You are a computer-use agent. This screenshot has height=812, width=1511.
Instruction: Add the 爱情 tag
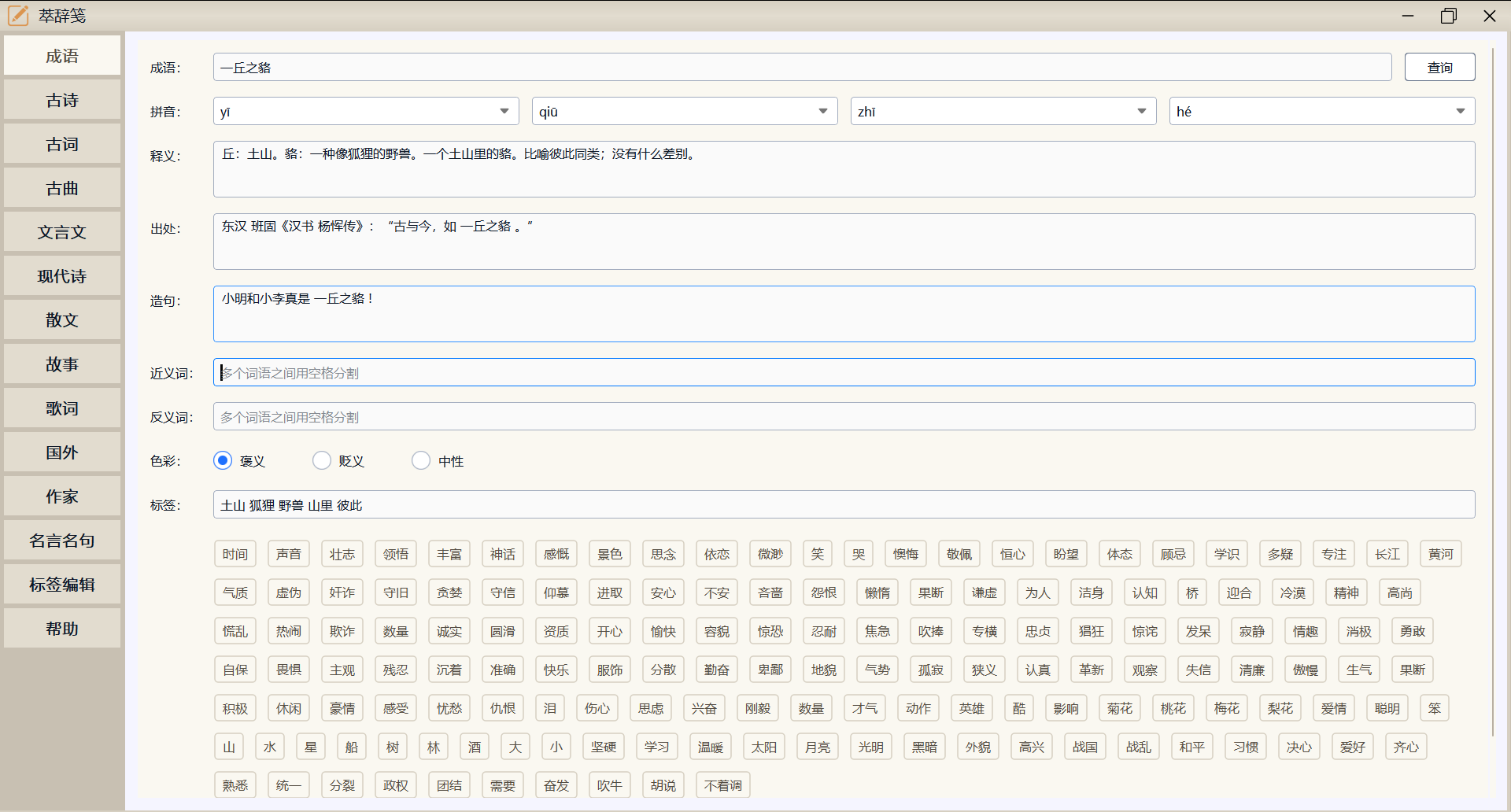pyautogui.click(x=1334, y=708)
